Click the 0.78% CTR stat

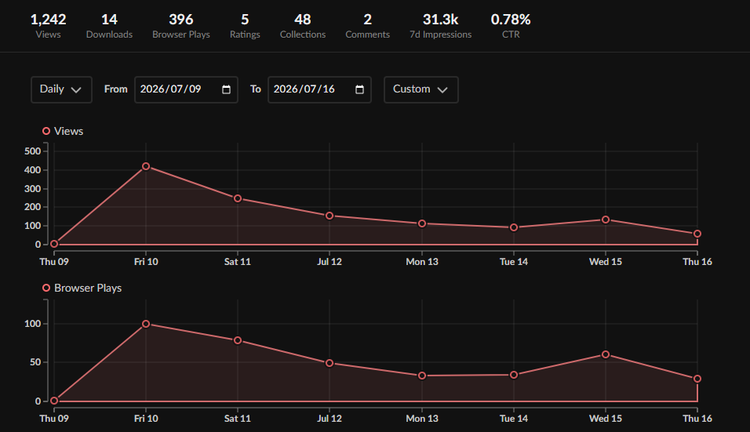point(510,26)
